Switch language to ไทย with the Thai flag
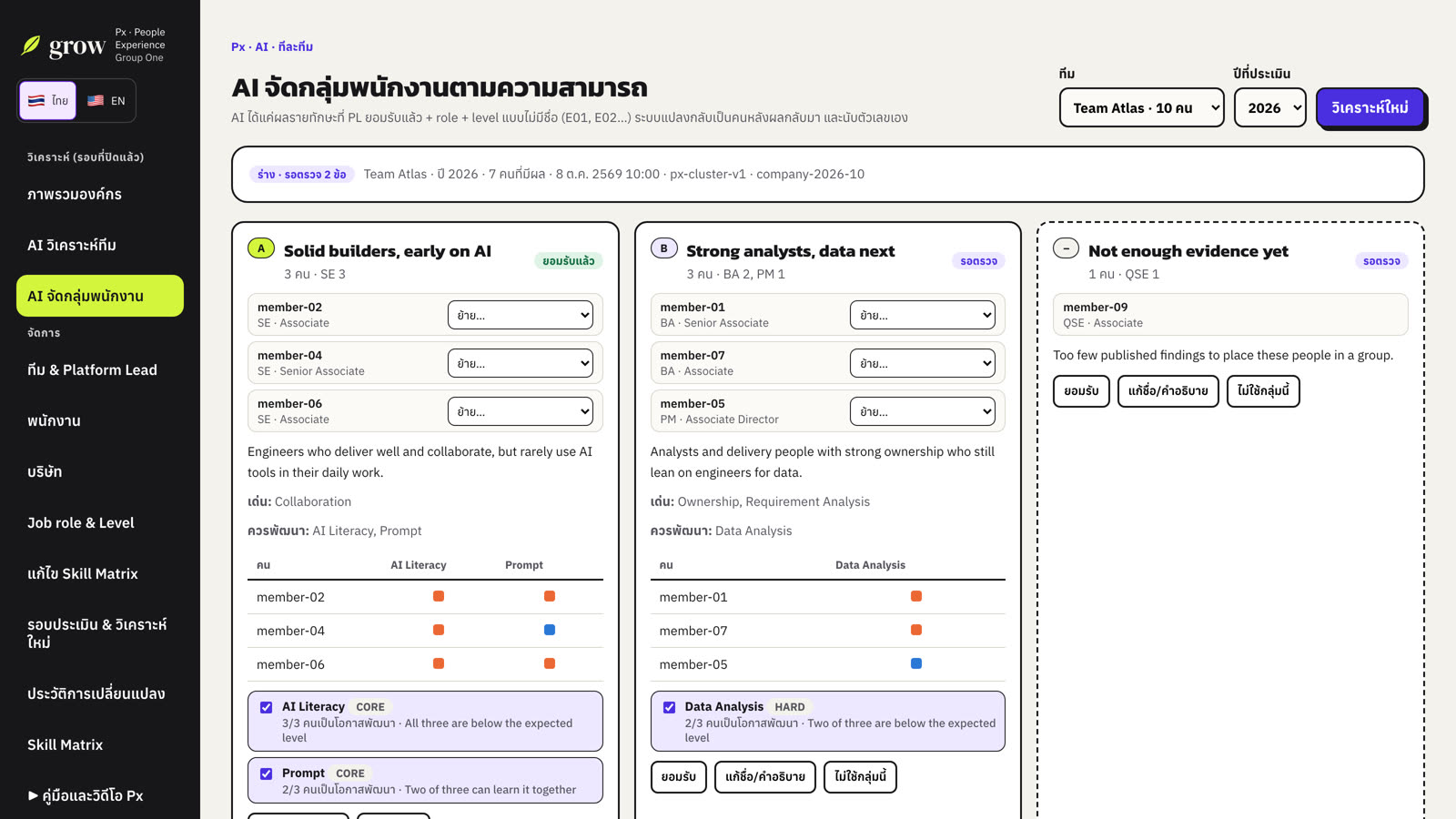The width and height of the screenshot is (1456, 819). tap(48, 101)
